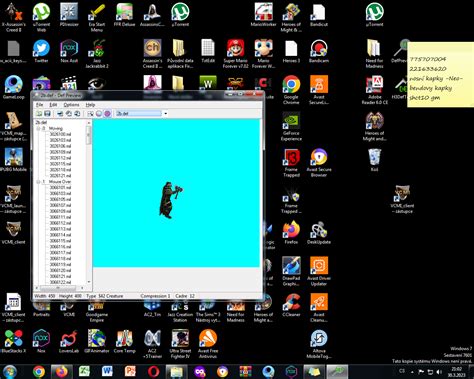Click the Open file icon in Def Preview toolbar
This screenshot has width=474, height=379.
(x=39, y=114)
